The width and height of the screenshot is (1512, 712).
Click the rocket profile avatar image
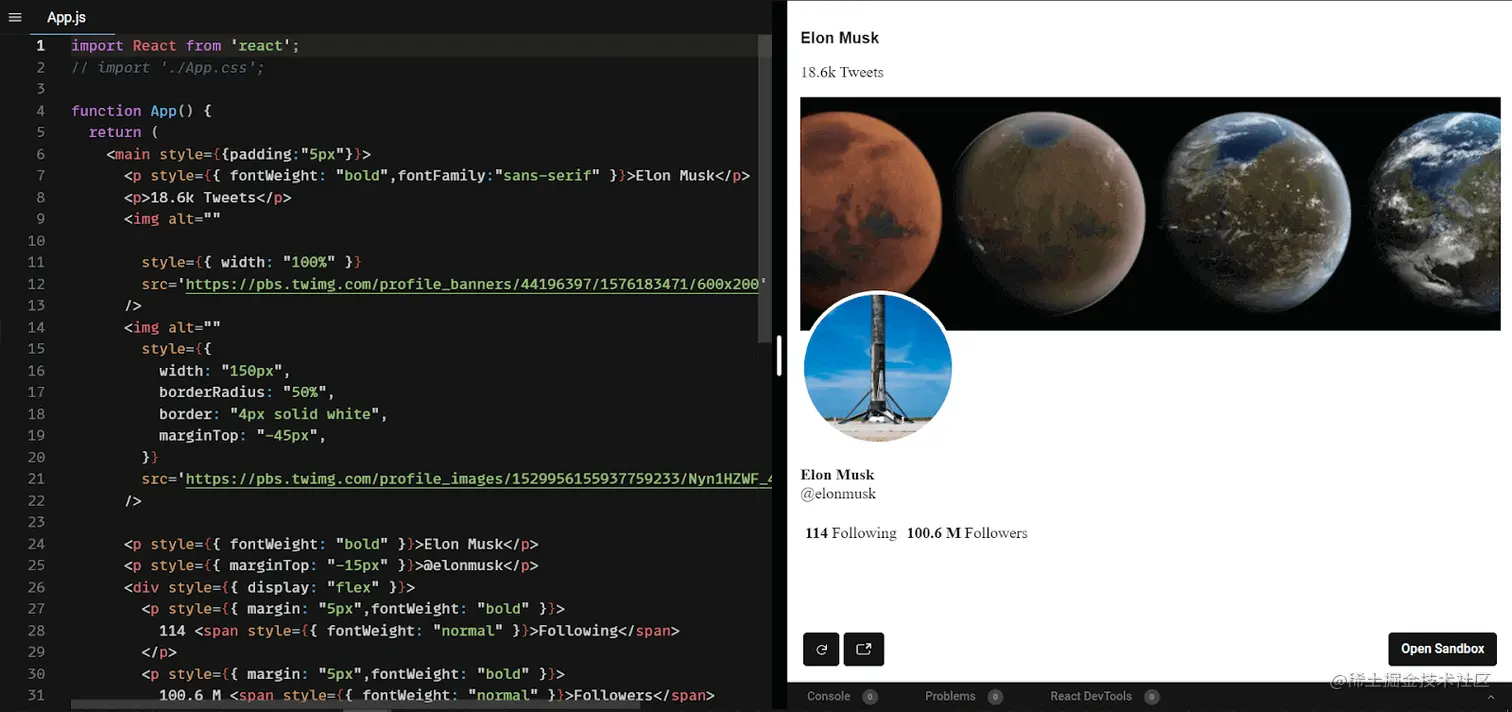click(878, 368)
